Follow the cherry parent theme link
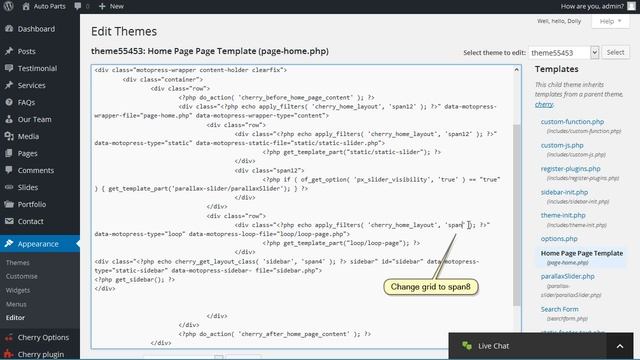This screenshot has height=360, width=640. (x=544, y=104)
